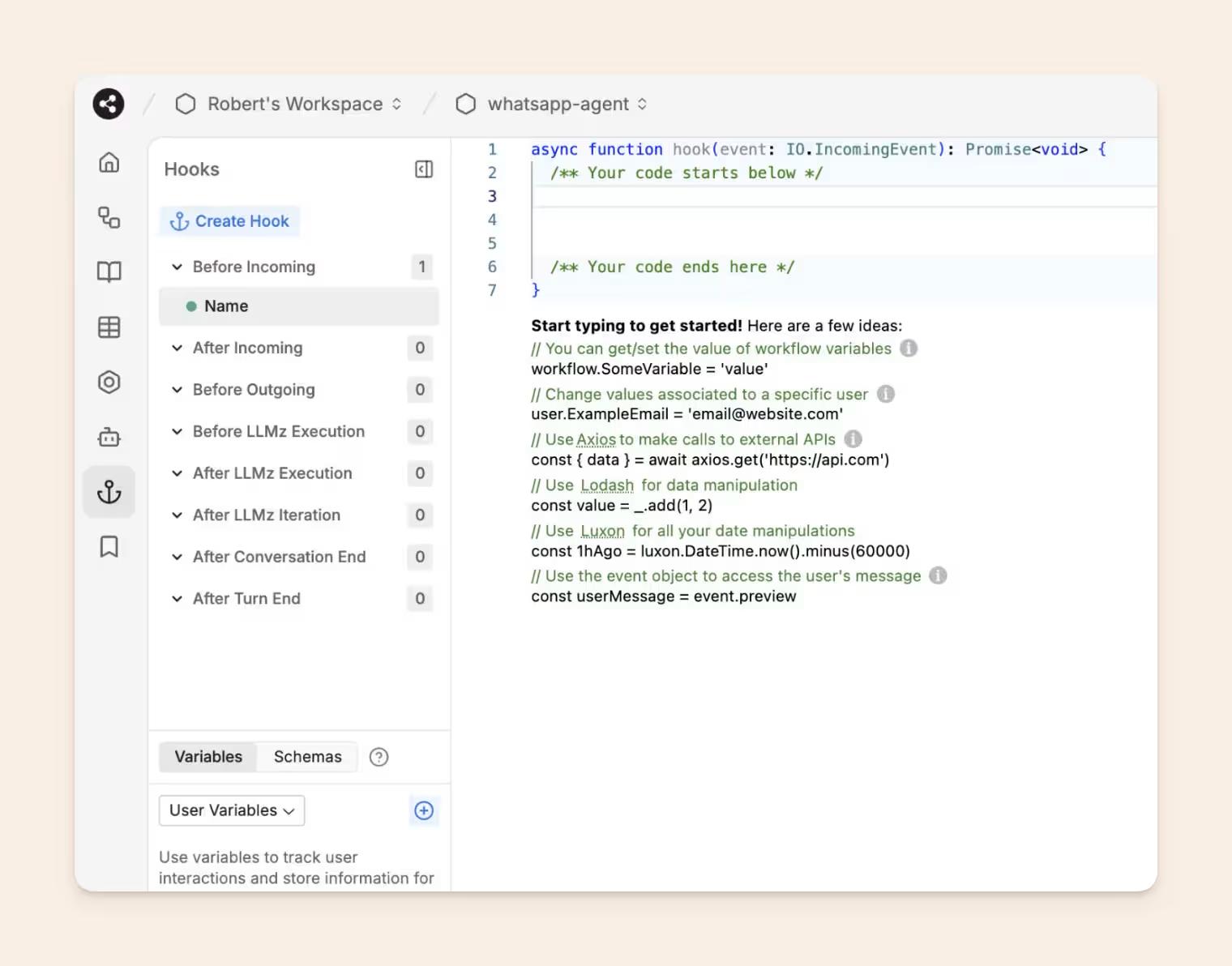Viewport: 1232px width, 966px height.
Task: Open Lodash link
Action: (x=607, y=485)
